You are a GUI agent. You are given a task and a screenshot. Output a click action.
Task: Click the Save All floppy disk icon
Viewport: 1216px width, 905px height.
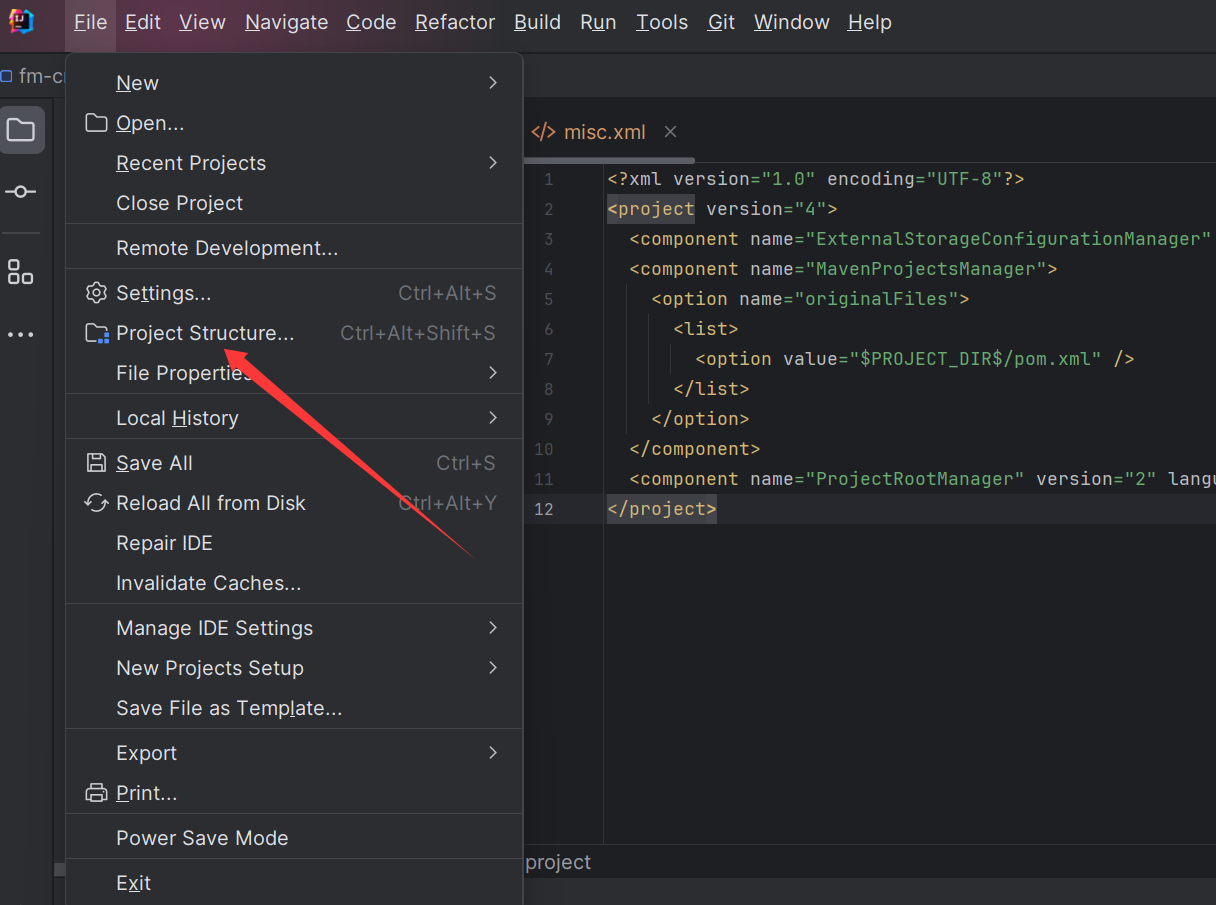click(96, 463)
